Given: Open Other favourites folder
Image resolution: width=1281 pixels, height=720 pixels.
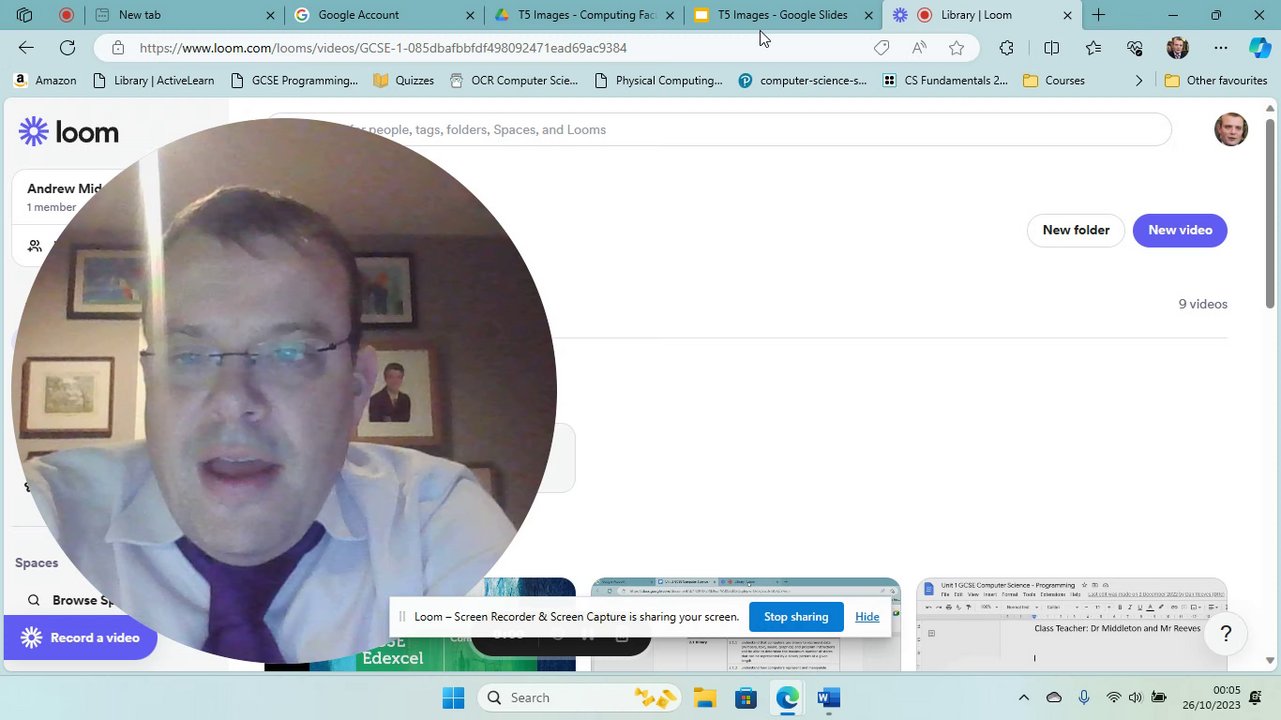Looking at the screenshot, I should 1216,80.
